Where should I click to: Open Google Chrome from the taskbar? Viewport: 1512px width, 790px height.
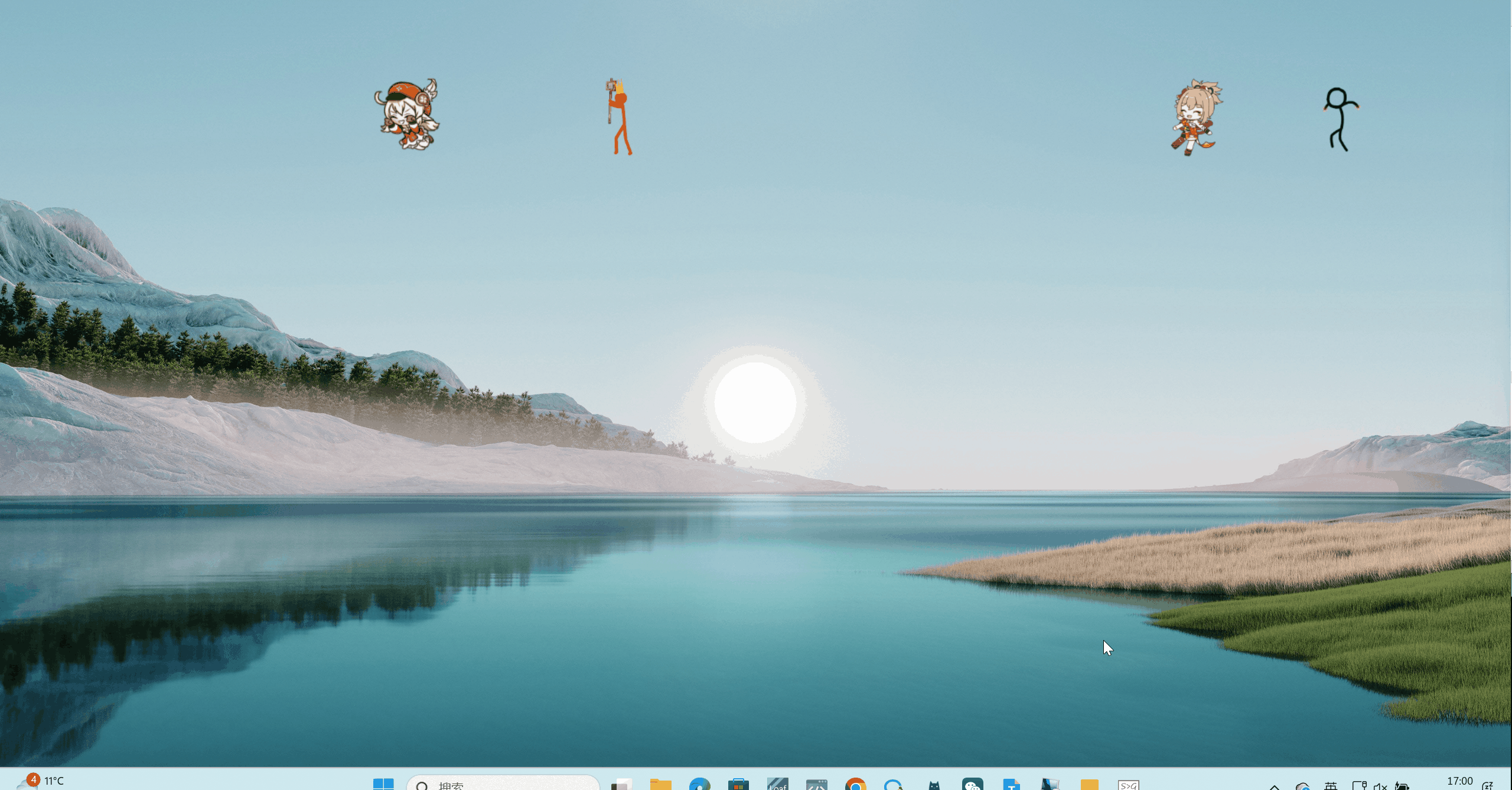click(x=855, y=784)
